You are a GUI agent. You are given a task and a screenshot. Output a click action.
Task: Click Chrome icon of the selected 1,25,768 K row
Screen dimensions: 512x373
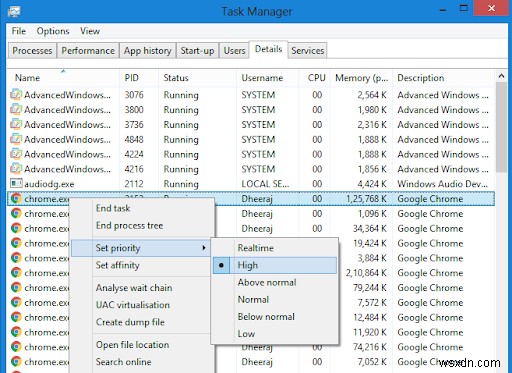(16, 199)
